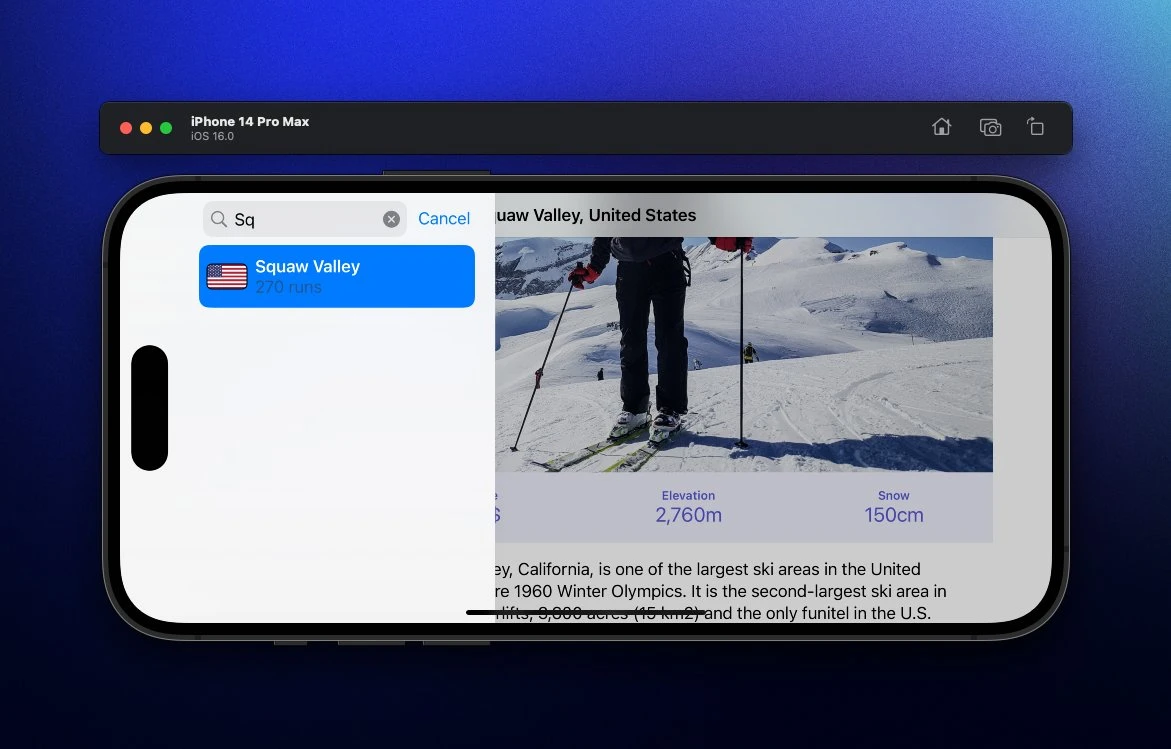
Task: Tap the Snow 150cm depth value
Action: [894, 515]
